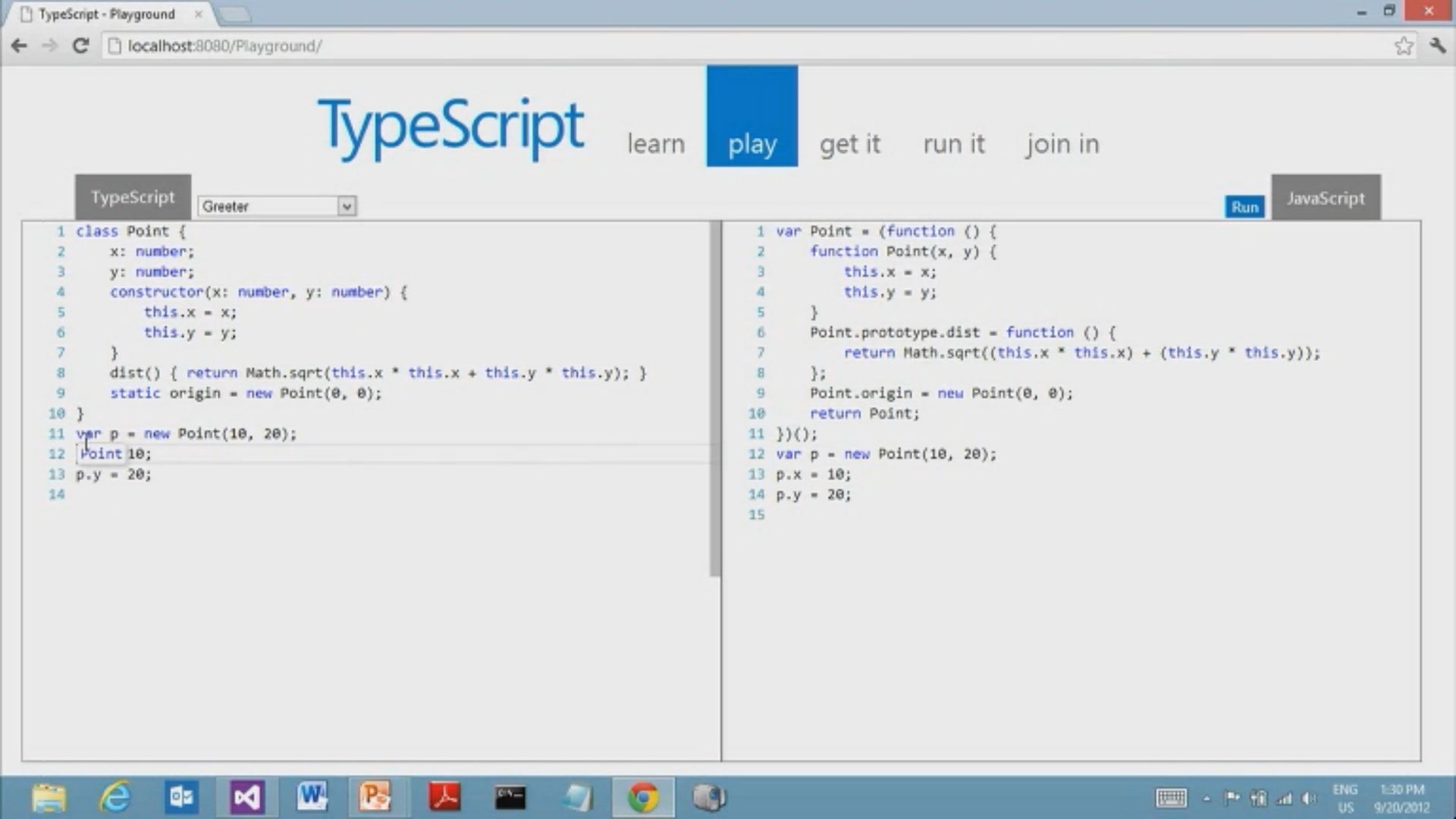Image resolution: width=1456 pixels, height=819 pixels.
Task: Click the constructor line in TypeScript editor
Action: tap(259, 292)
